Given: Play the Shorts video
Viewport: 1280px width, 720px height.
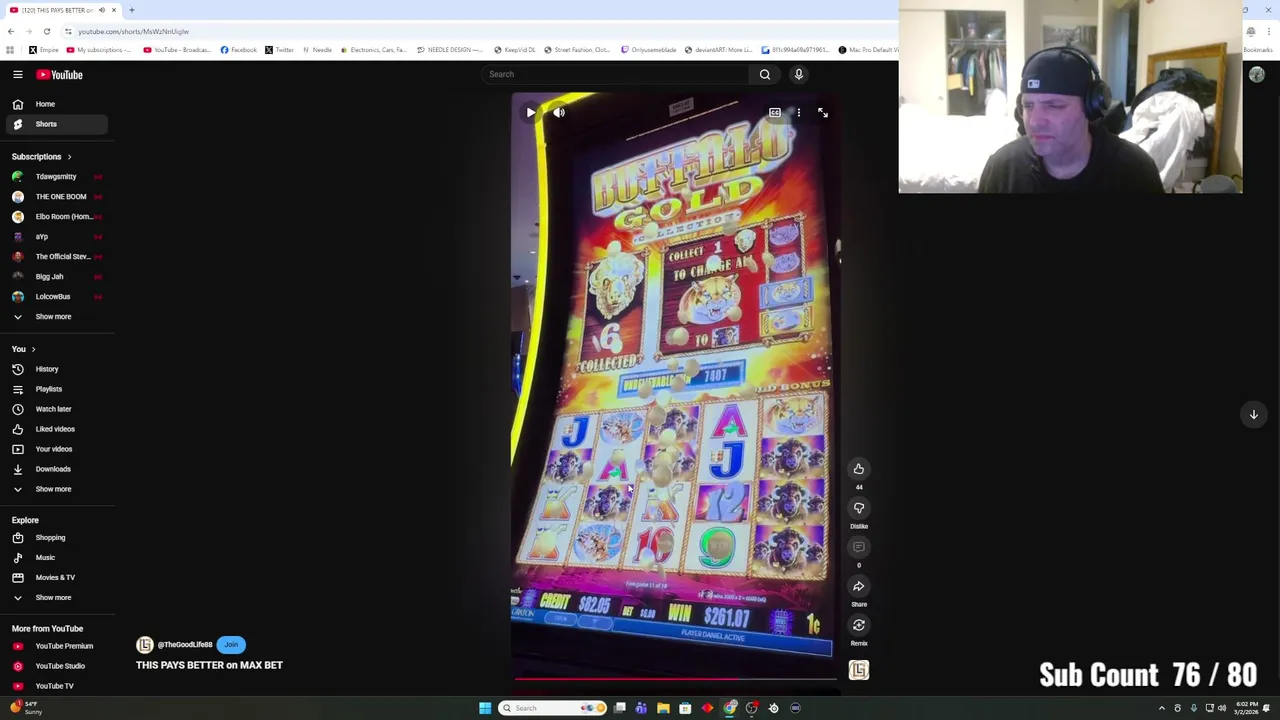Looking at the screenshot, I should coord(531,113).
